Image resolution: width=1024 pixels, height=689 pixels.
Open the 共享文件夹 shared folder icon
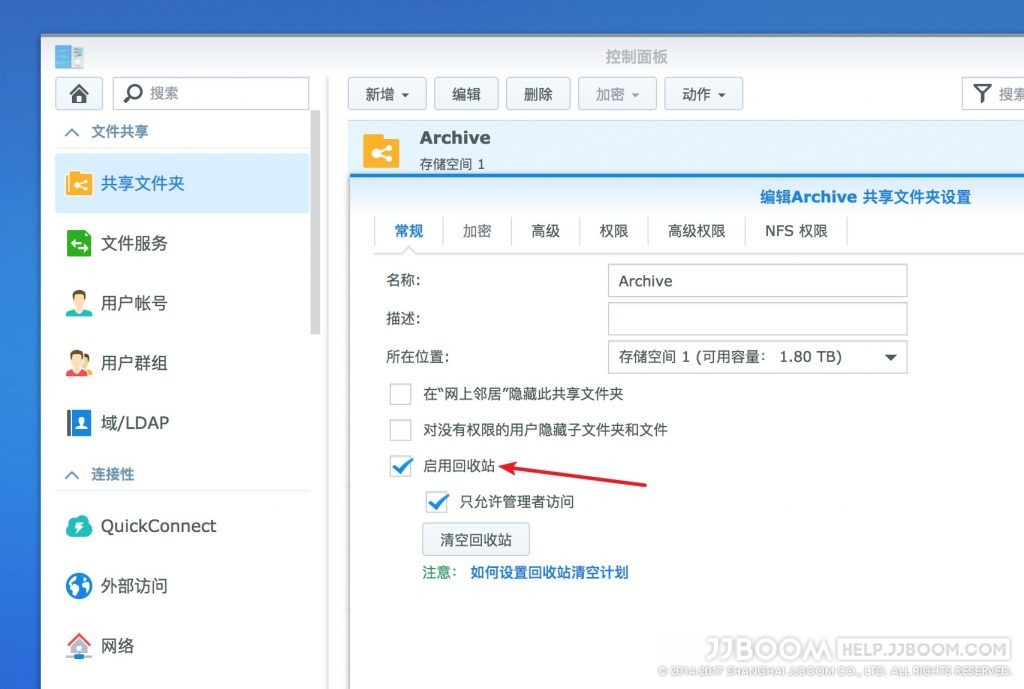79,184
